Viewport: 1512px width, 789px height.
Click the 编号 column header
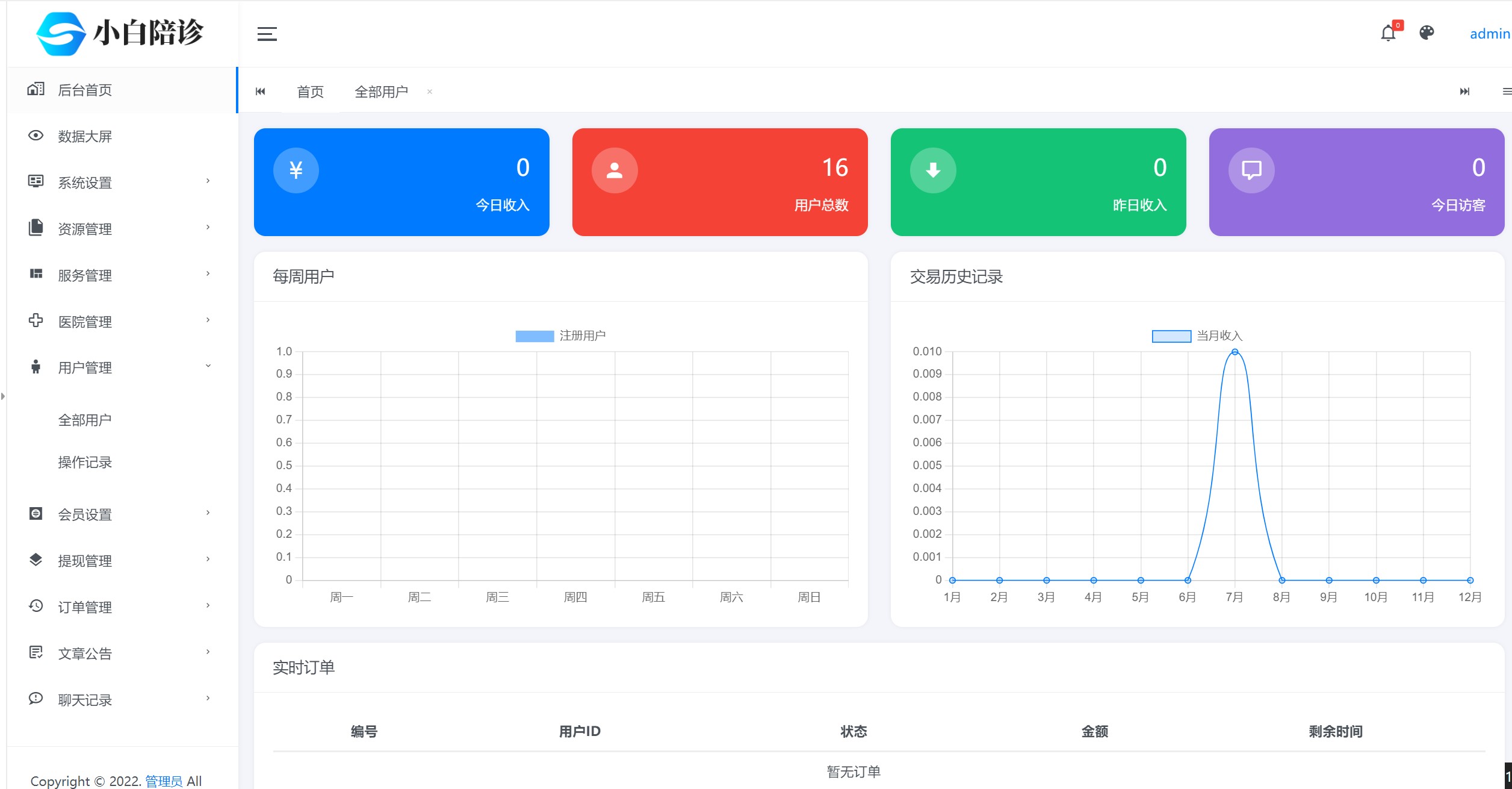tap(364, 731)
